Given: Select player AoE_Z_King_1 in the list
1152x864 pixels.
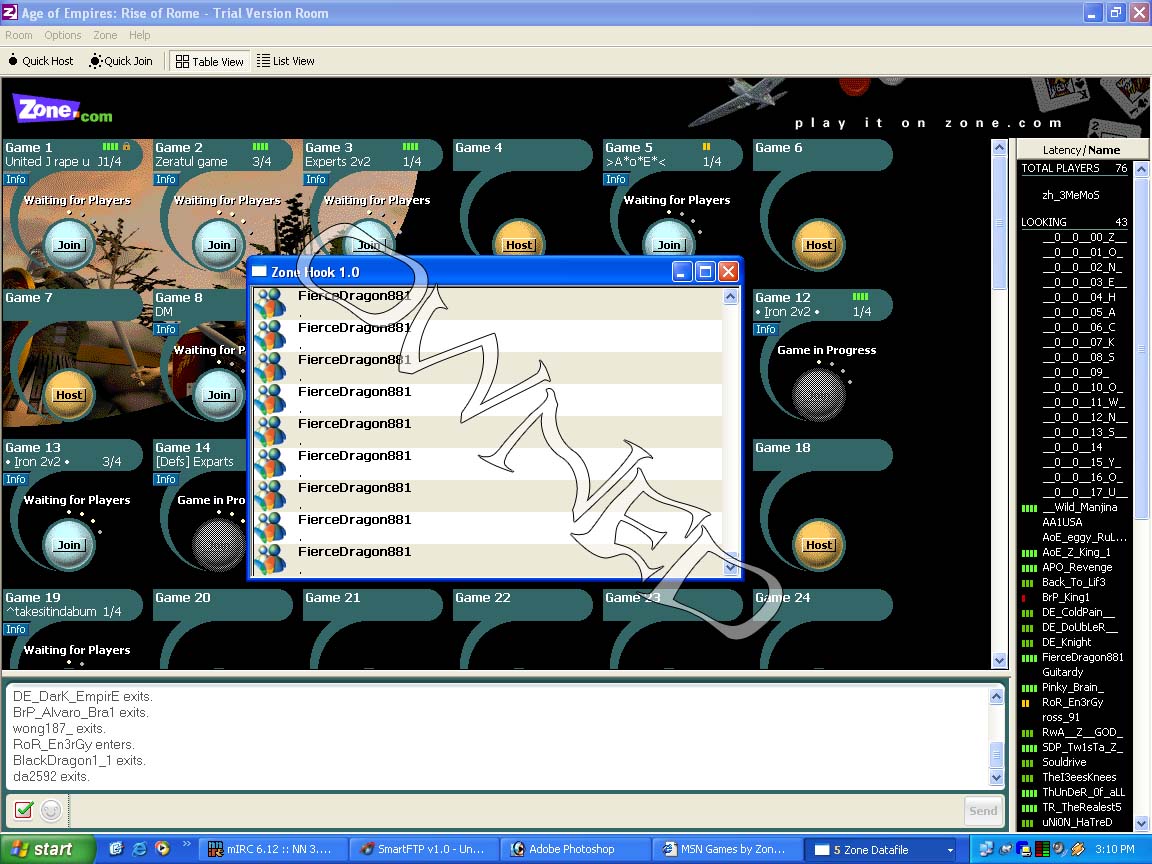Looking at the screenshot, I should [x=1074, y=552].
